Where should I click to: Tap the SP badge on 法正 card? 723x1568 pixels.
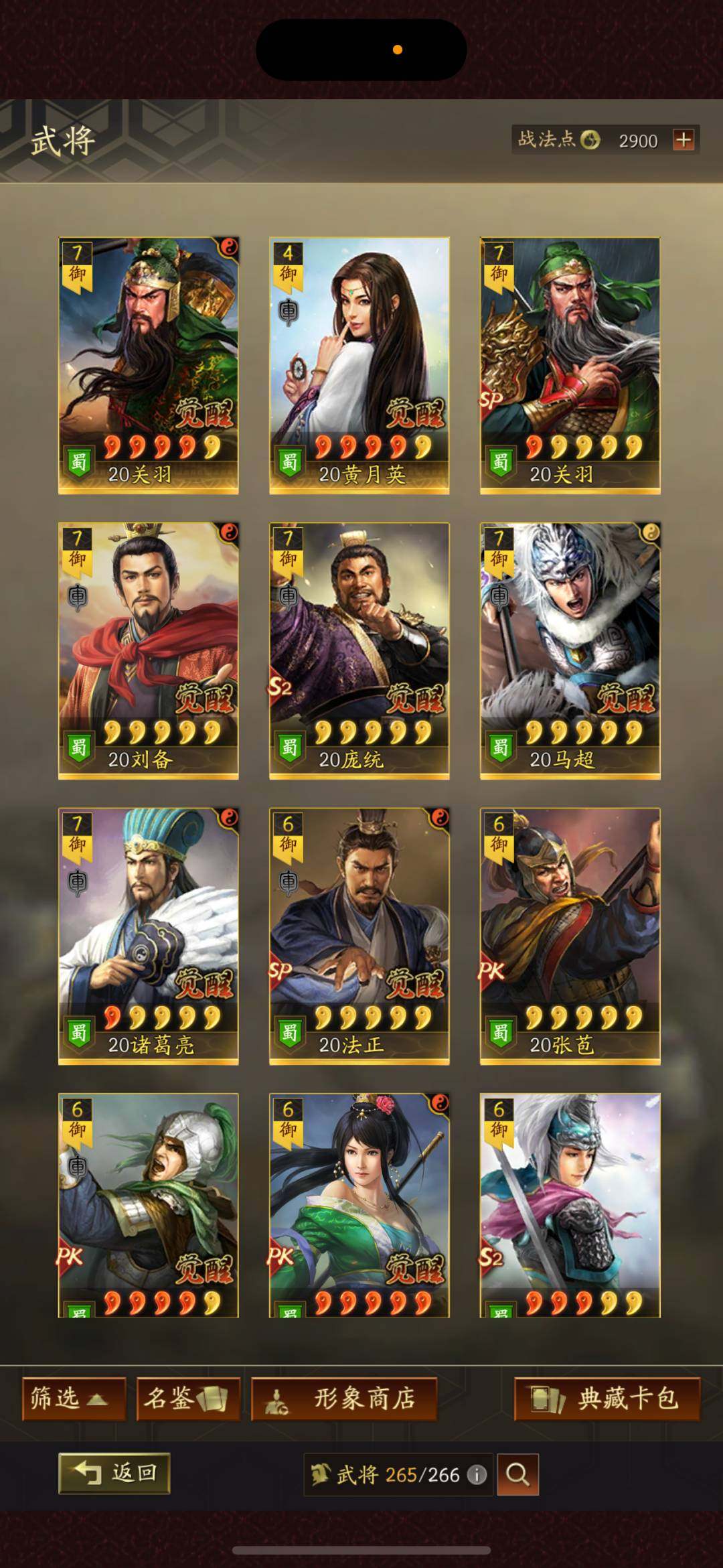(x=280, y=972)
